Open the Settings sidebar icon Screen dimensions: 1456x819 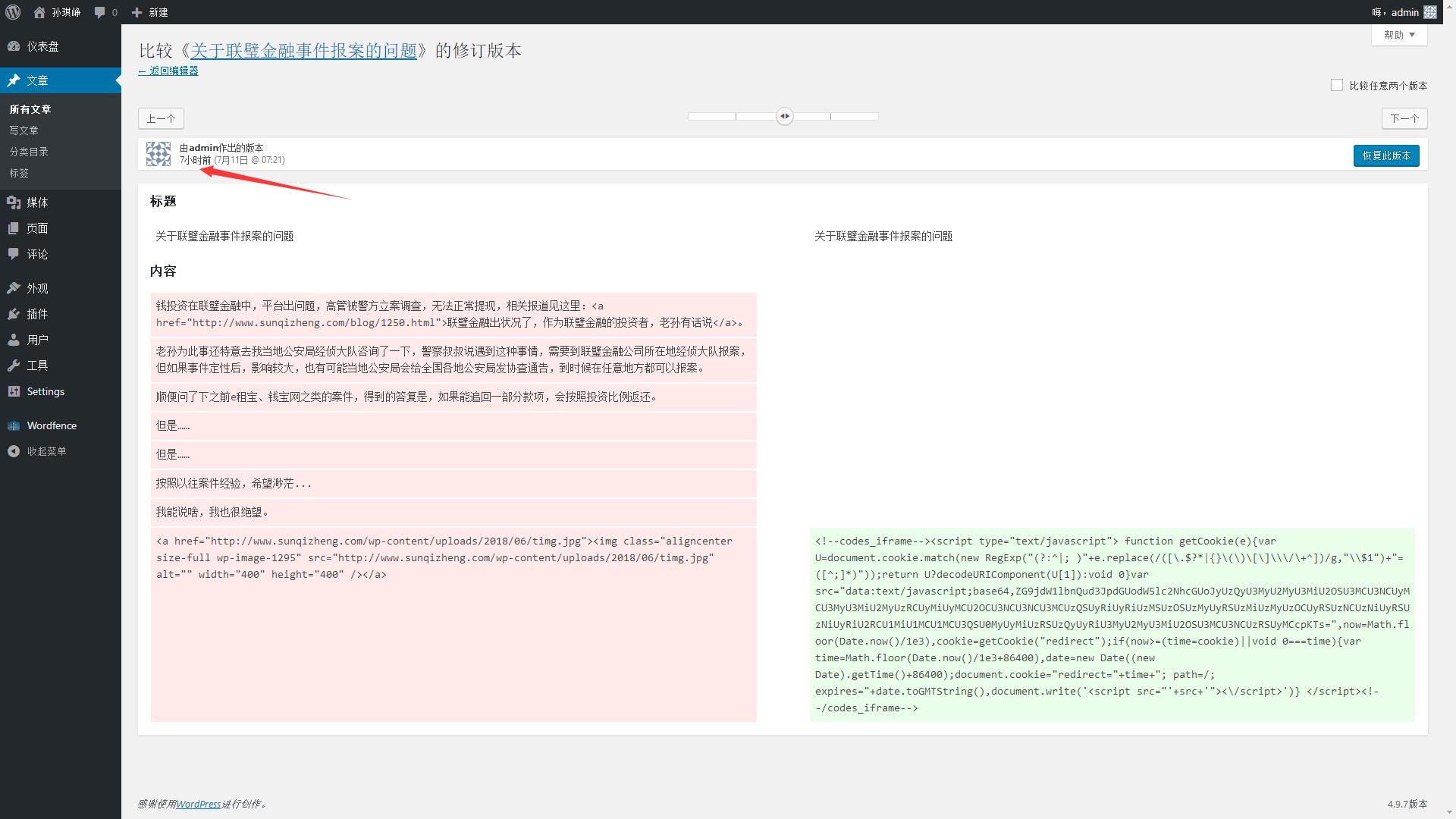pos(14,391)
